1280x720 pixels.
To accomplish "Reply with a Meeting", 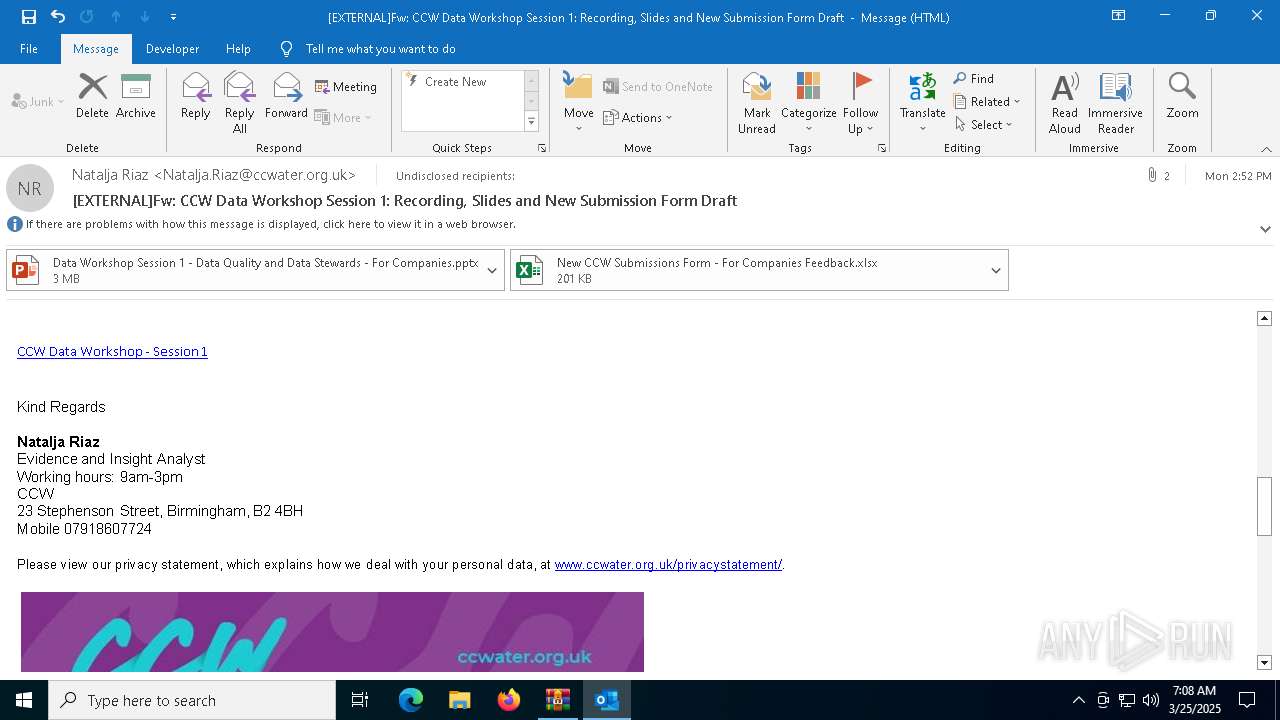I will click(x=346, y=87).
